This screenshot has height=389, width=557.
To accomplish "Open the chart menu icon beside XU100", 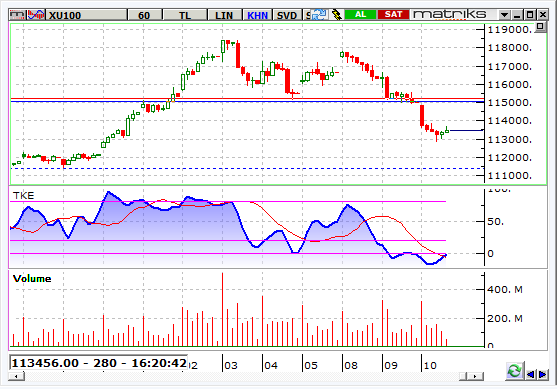I will coord(18,15).
